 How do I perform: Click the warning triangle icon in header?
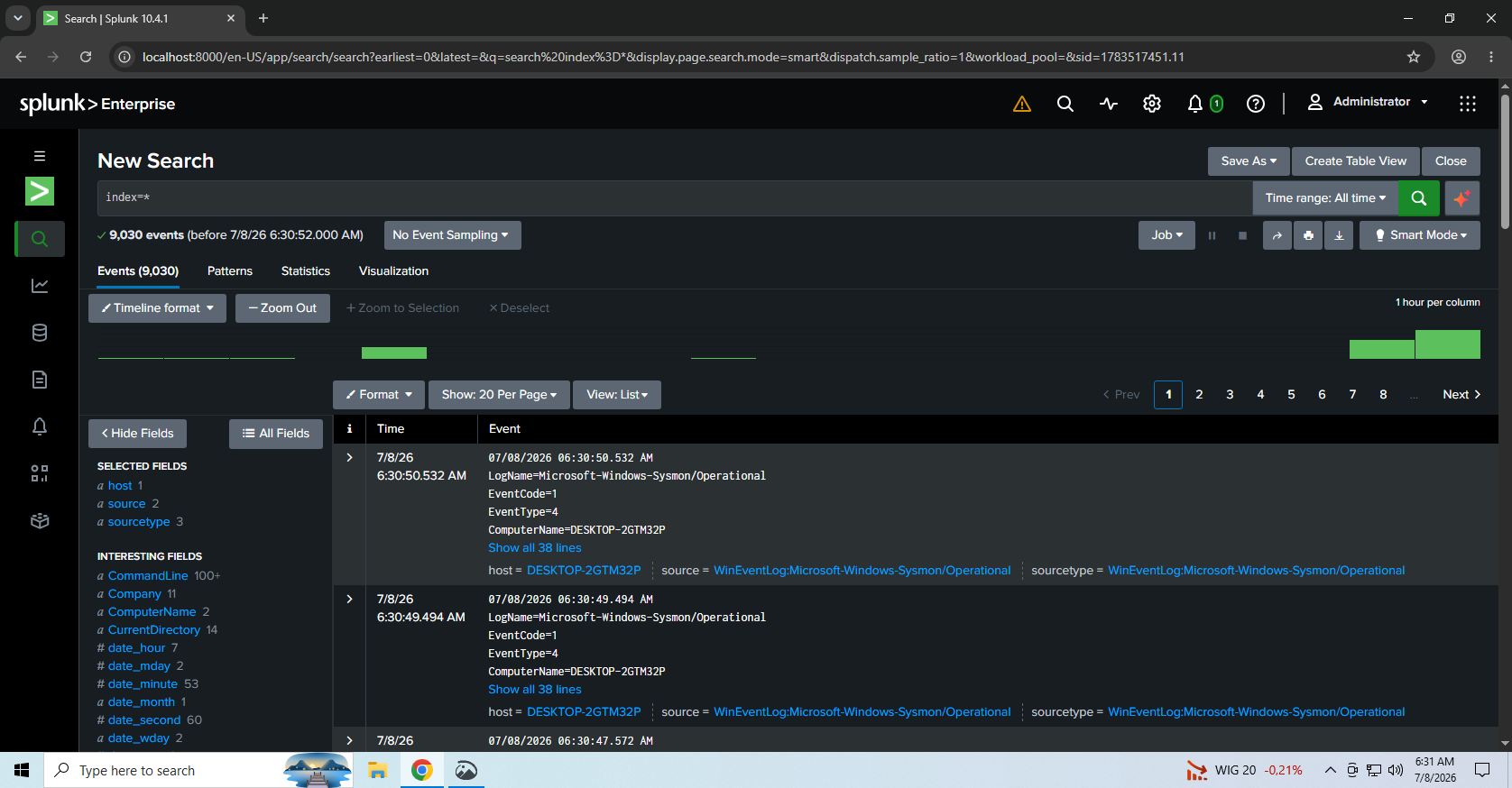click(1022, 104)
